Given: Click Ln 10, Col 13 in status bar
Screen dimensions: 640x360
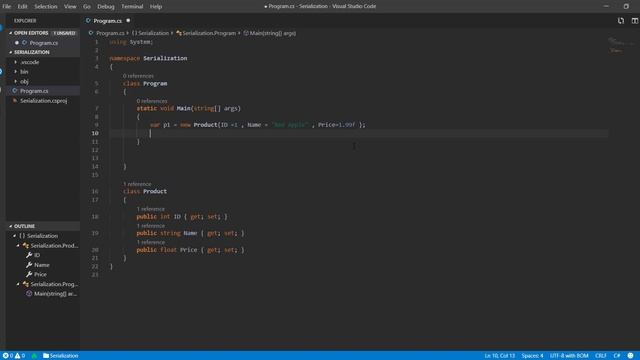Looking at the screenshot, I should [500, 356].
